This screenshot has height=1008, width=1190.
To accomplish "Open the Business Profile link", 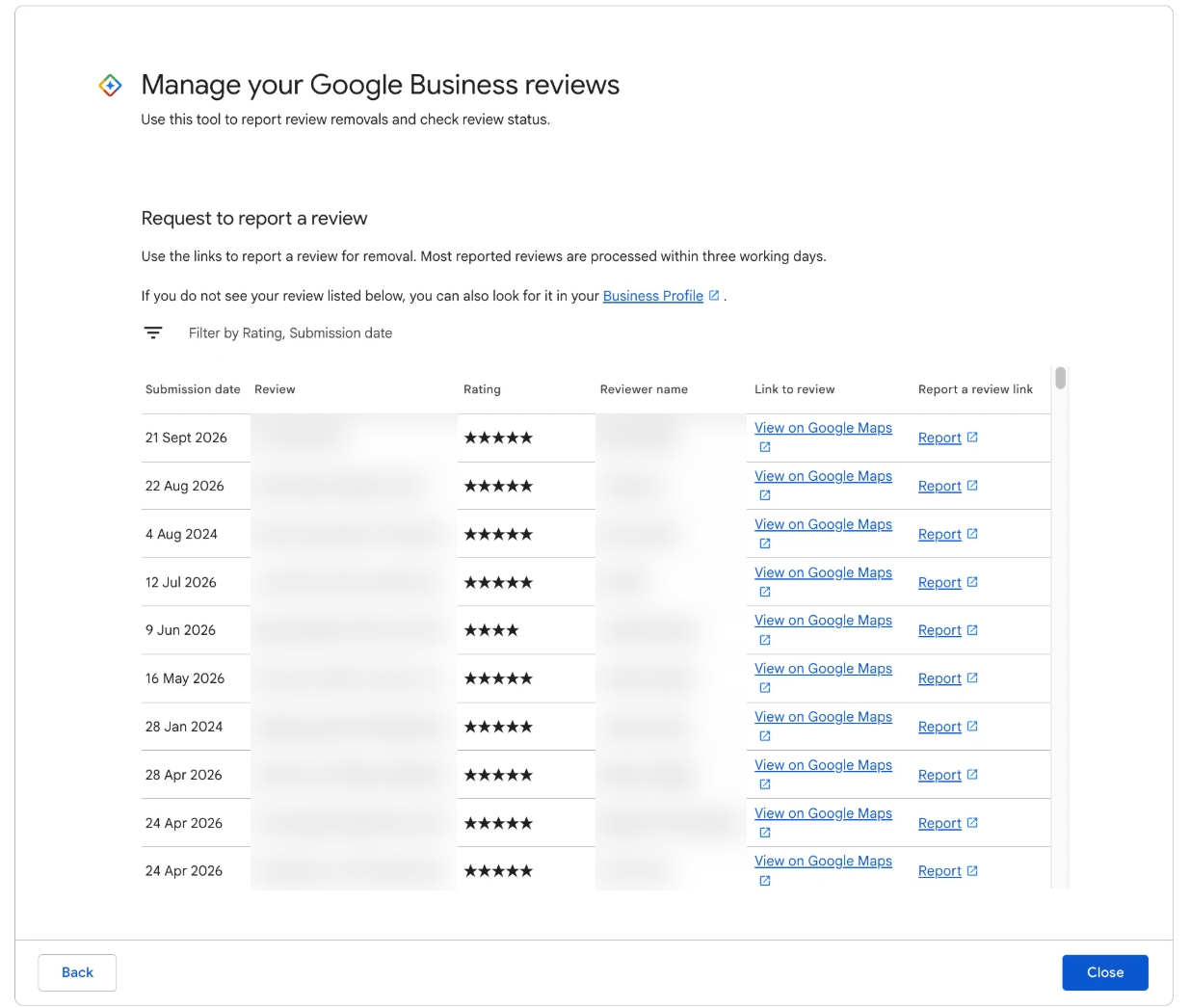I will [x=653, y=296].
